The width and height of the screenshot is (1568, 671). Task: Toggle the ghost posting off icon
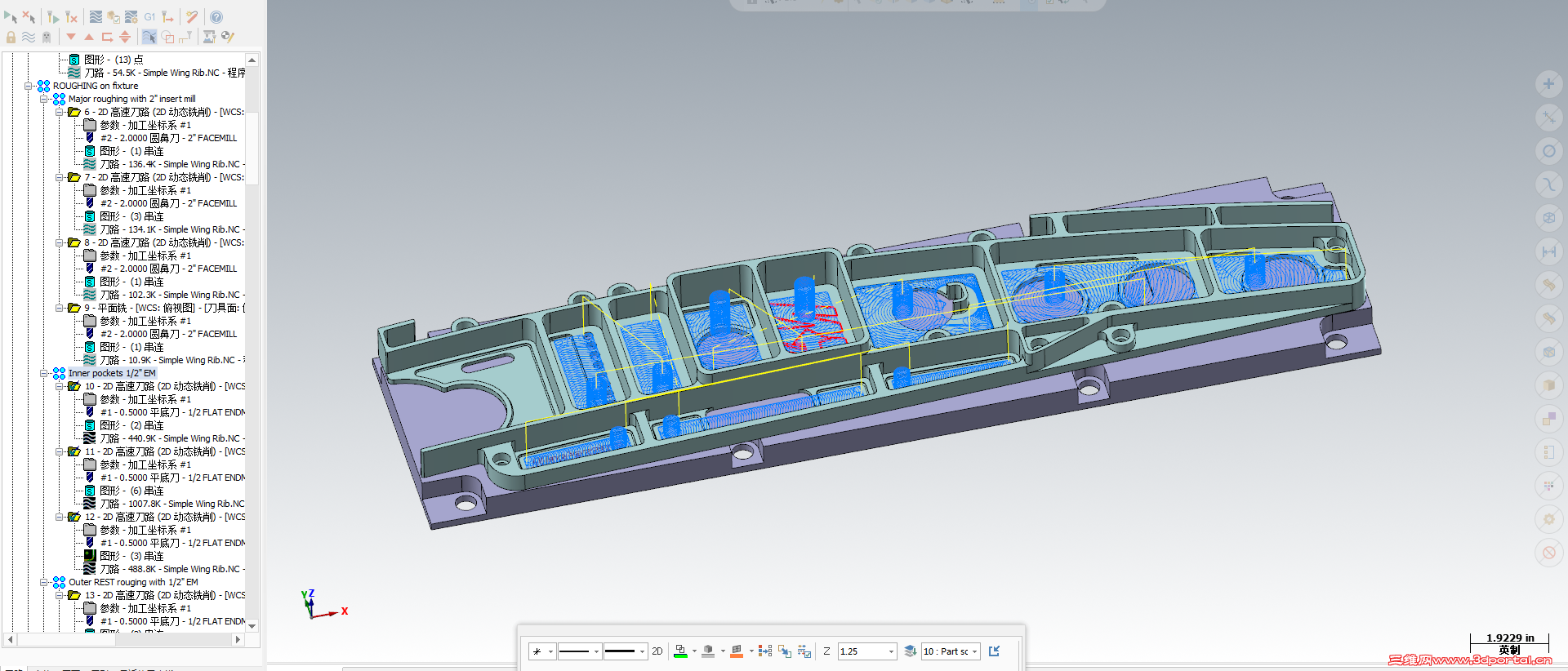47,37
